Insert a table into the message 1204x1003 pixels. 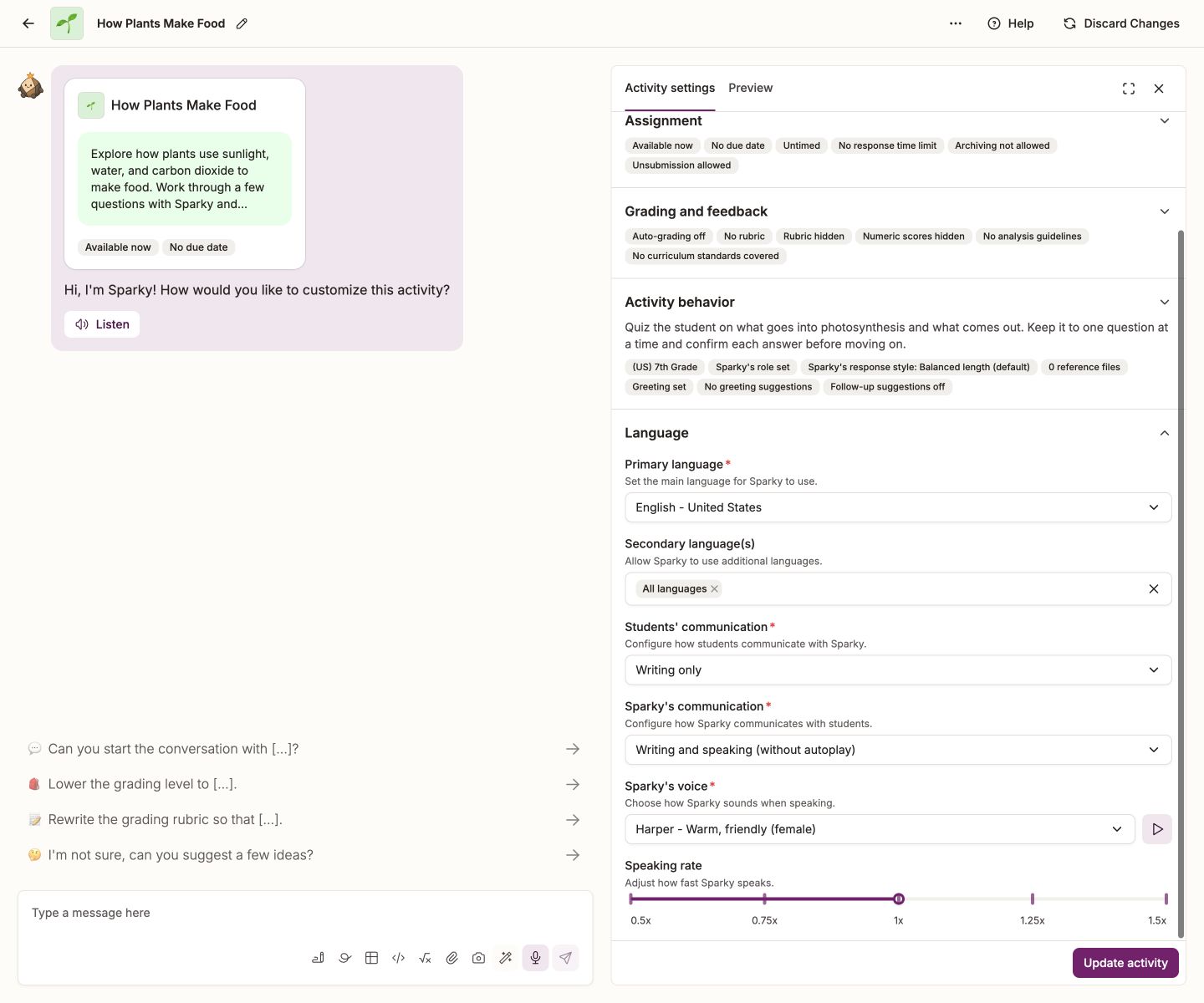(371, 958)
